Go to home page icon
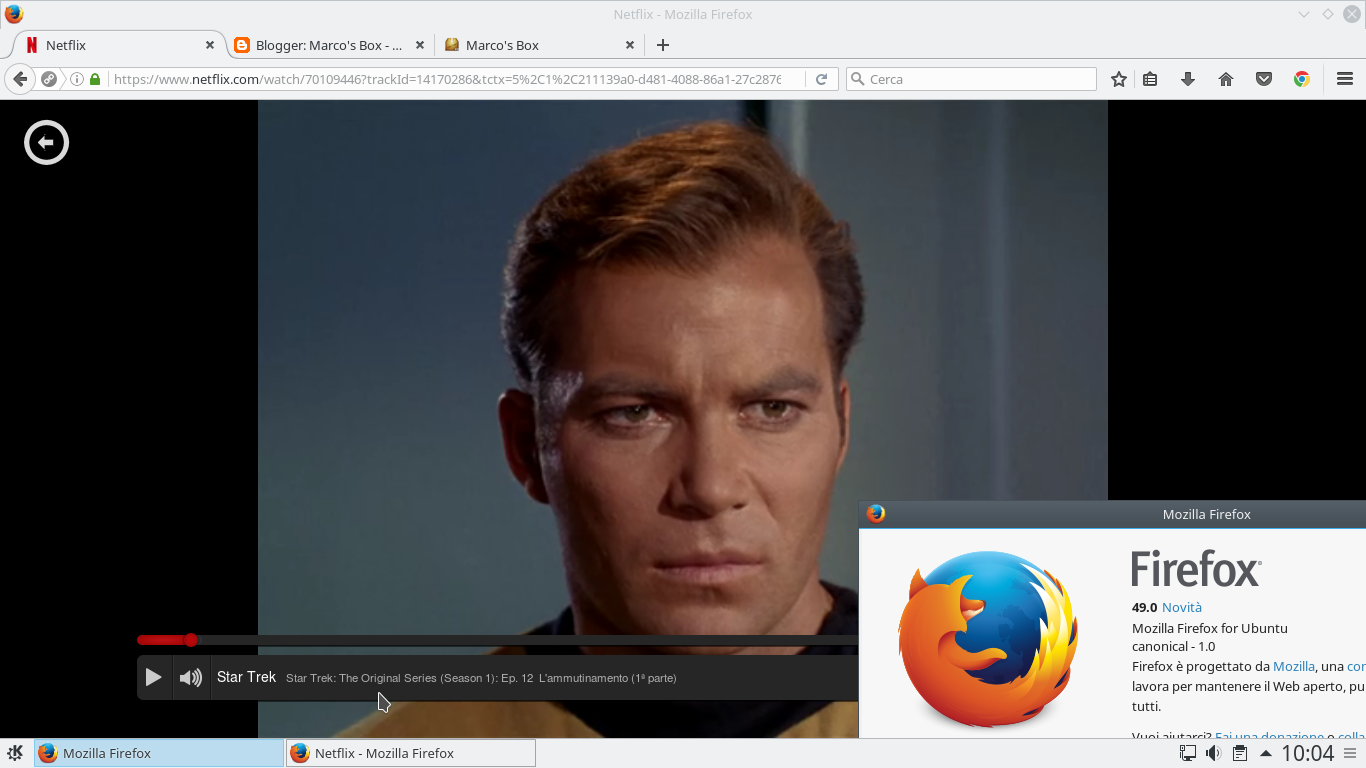The image size is (1366, 768). (1226, 79)
